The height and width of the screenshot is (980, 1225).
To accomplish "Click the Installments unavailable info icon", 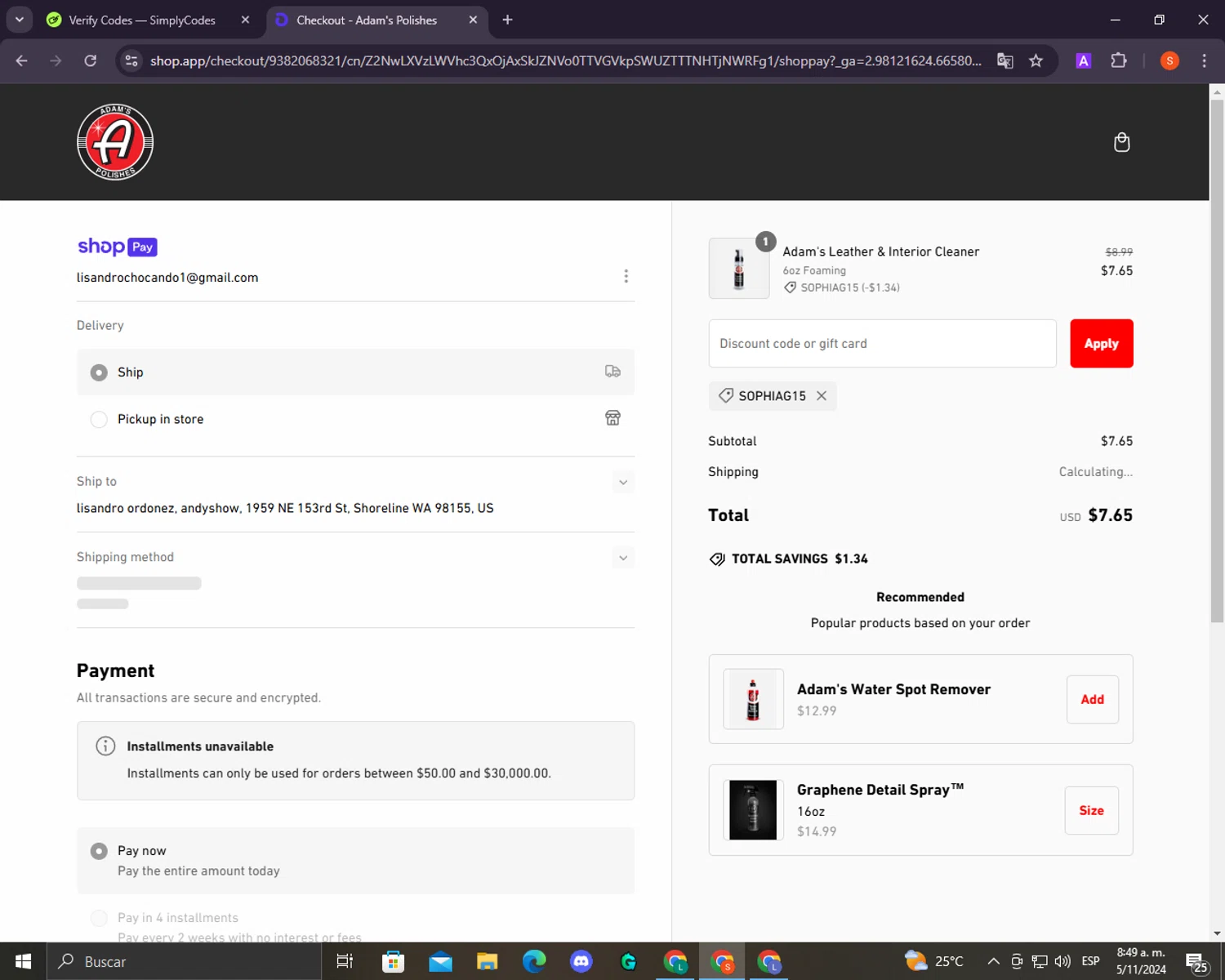I will pos(105,746).
